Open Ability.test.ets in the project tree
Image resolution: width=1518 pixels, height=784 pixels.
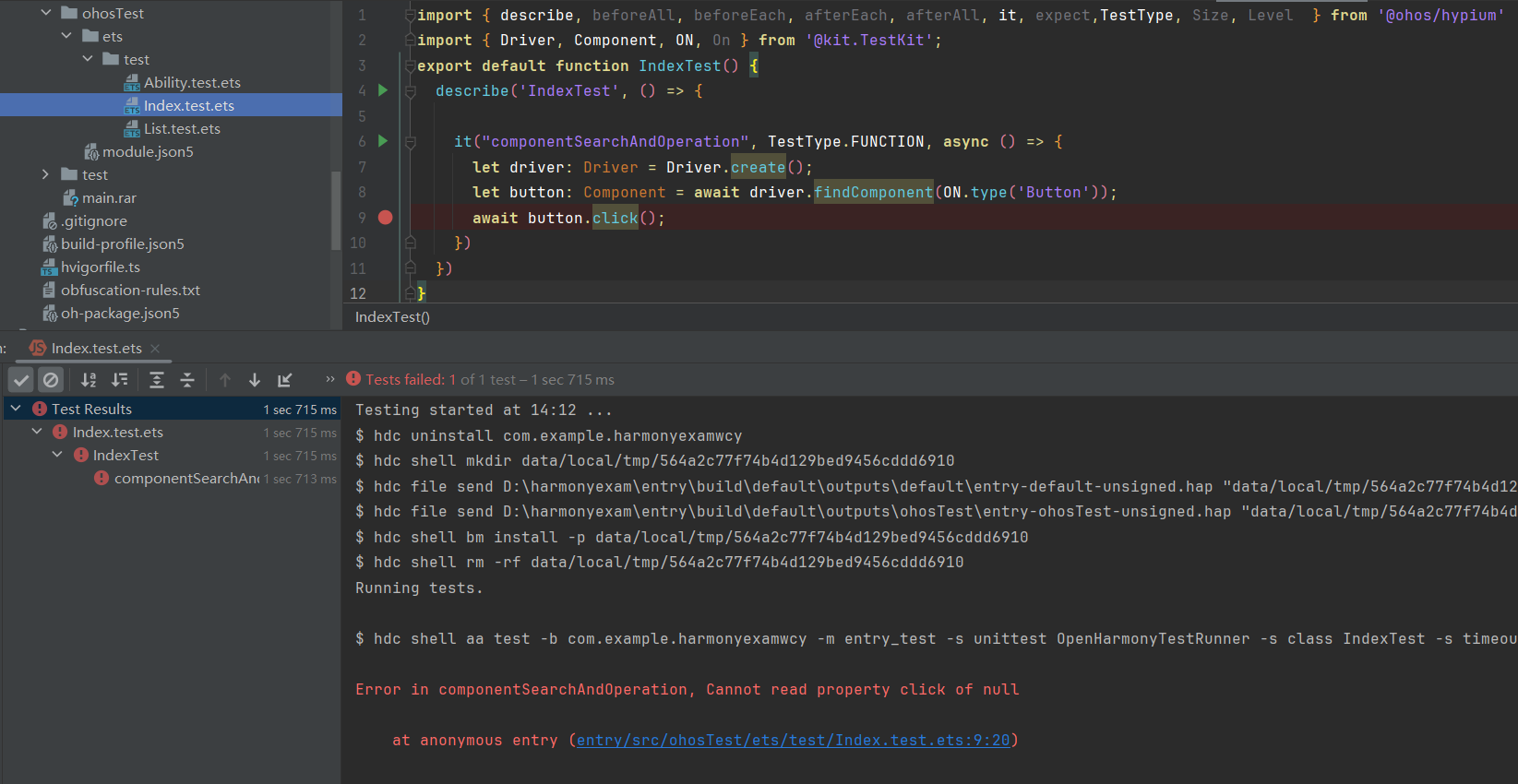pos(192,82)
